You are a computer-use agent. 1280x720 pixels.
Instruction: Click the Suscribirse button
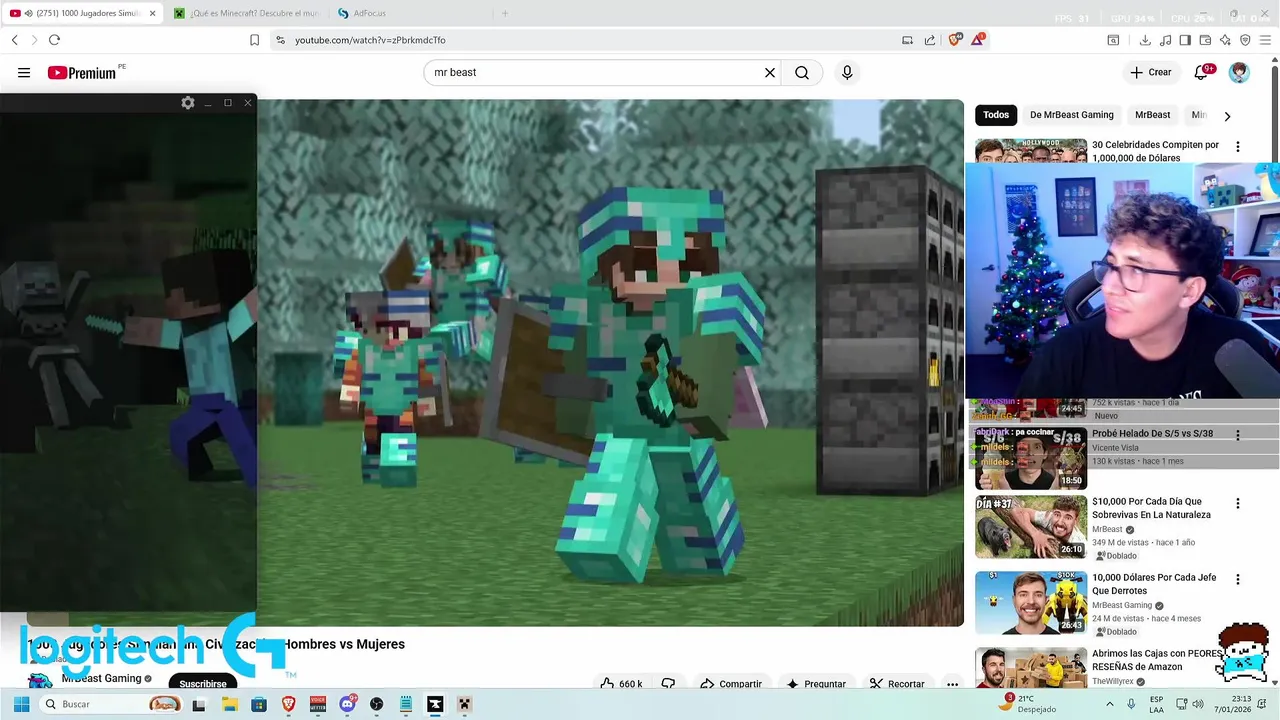coord(203,684)
